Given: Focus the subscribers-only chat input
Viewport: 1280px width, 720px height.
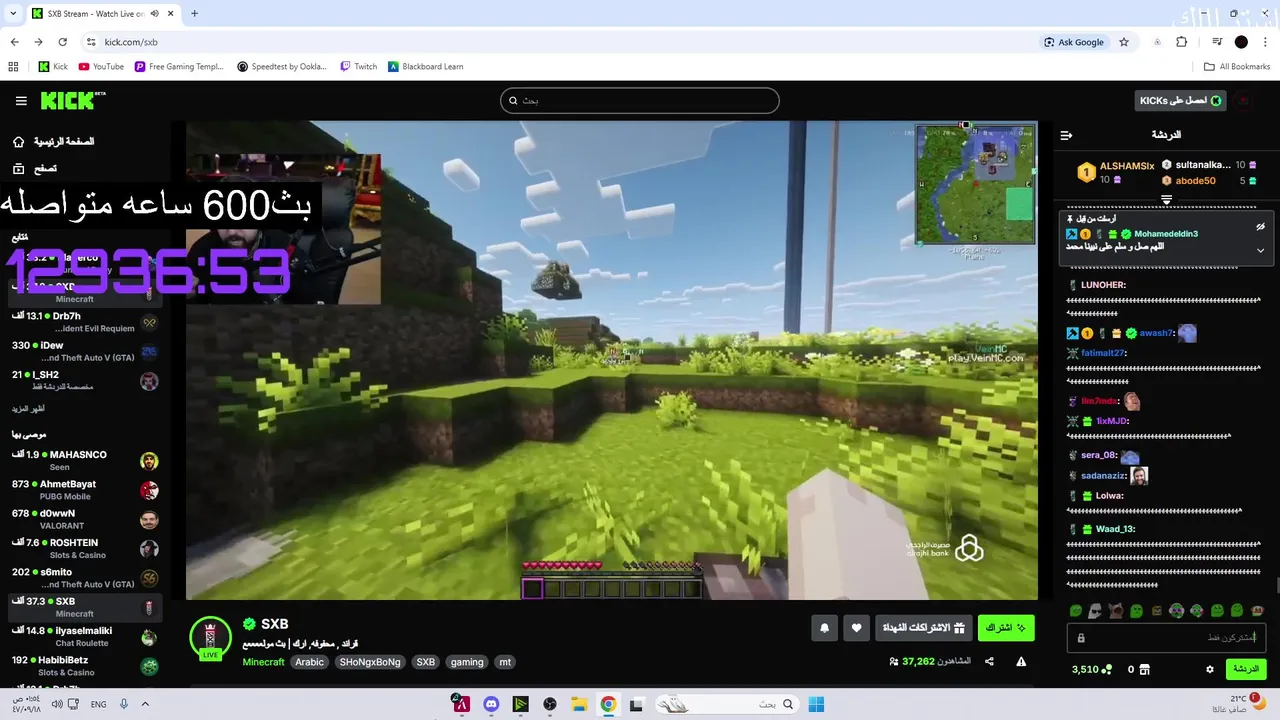Looking at the screenshot, I should pyautogui.click(x=1166, y=637).
